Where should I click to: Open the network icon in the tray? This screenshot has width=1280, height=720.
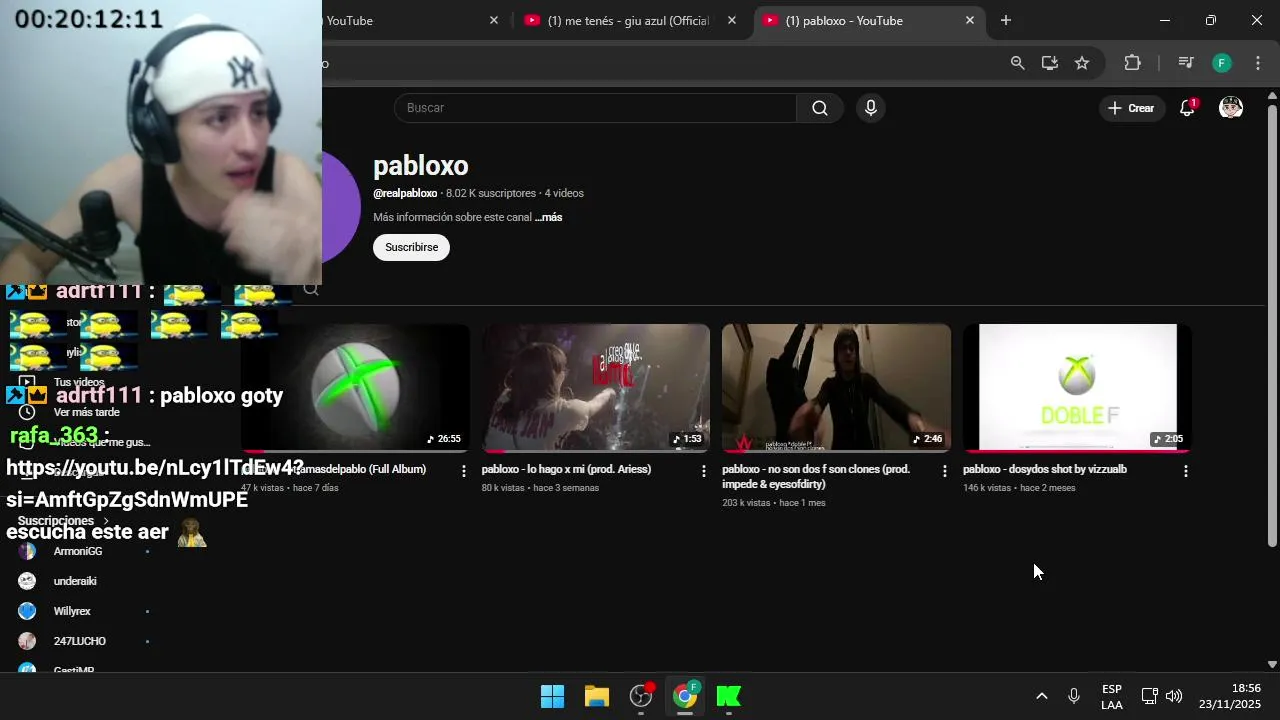(1150, 696)
